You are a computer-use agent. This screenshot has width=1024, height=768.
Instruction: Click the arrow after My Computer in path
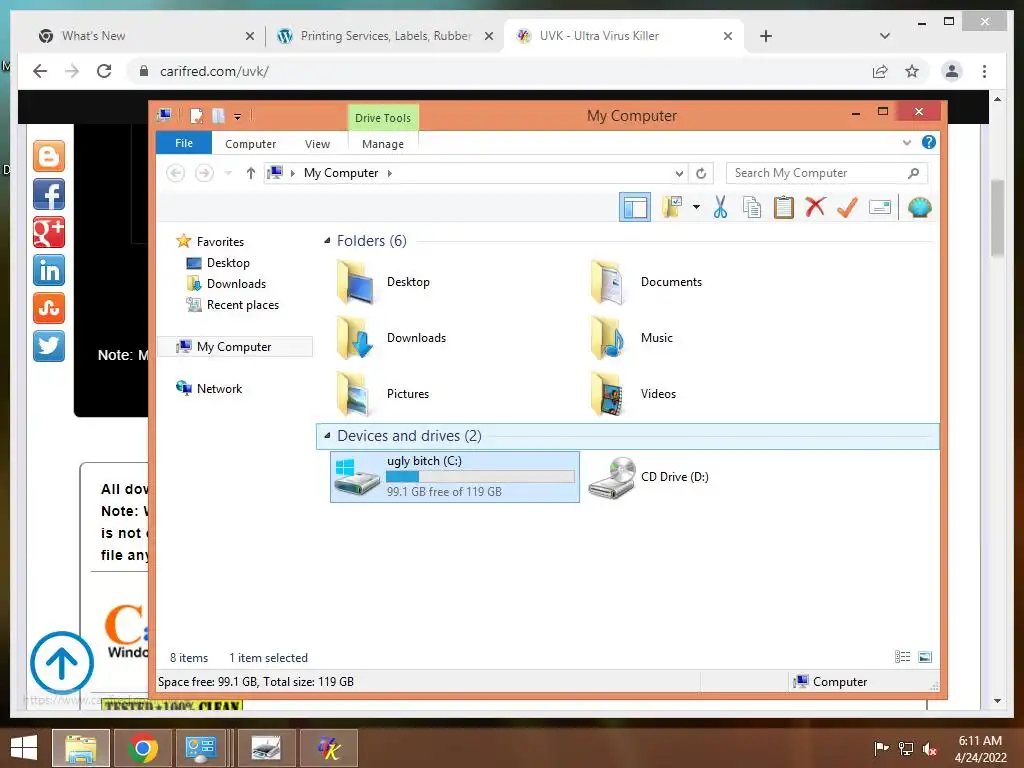(x=390, y=173)
